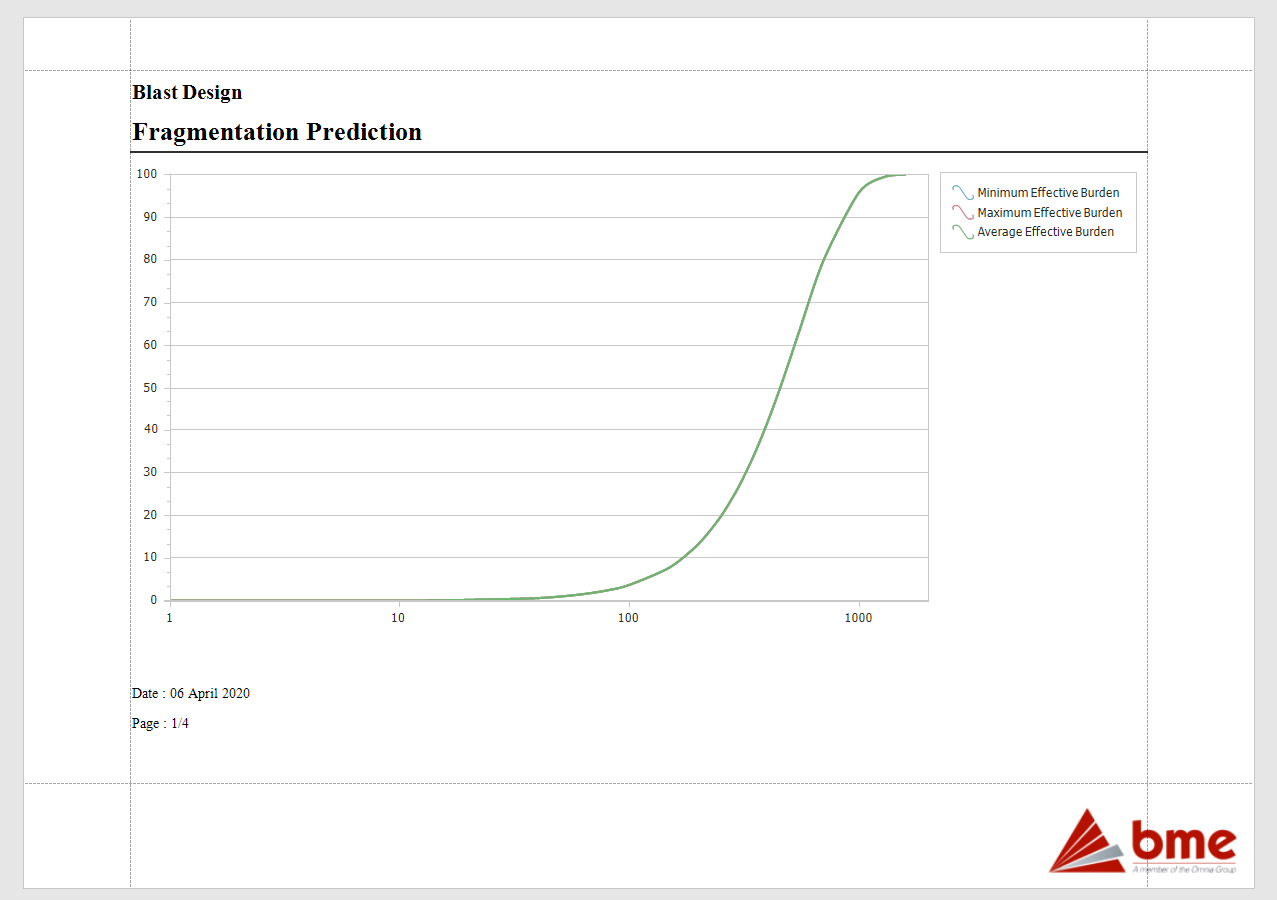Click the Minimum Effective Burden legend icon
Viewport: 1277px width, 900px height.
(x=962, y=193)
